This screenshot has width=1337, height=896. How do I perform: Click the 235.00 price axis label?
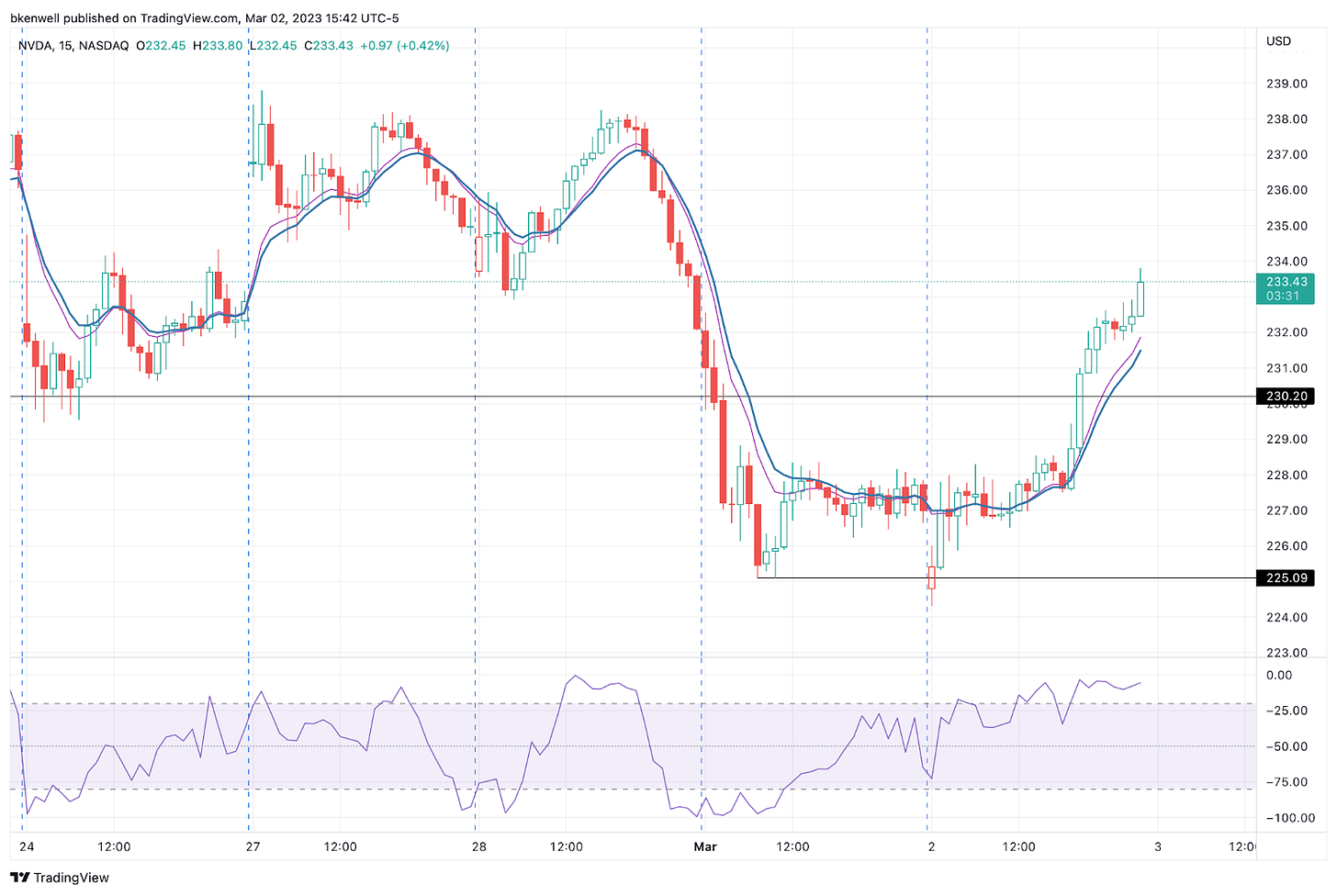click(1286, 226)
